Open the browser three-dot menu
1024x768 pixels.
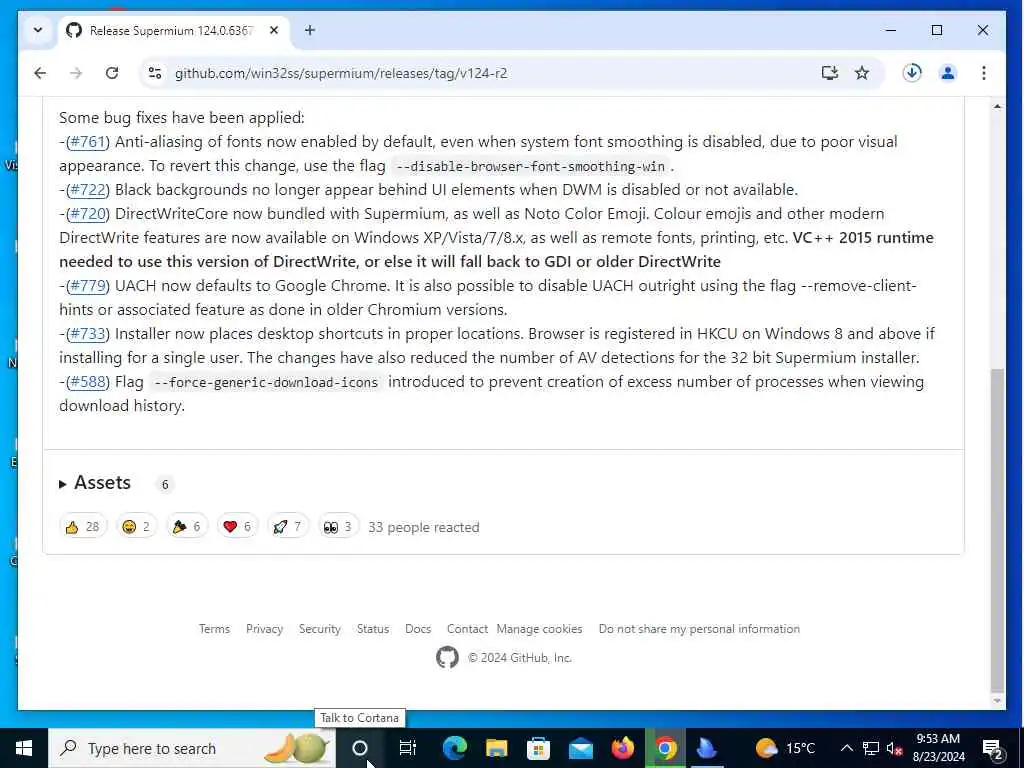pyautogui.click(x=984, y=73)
